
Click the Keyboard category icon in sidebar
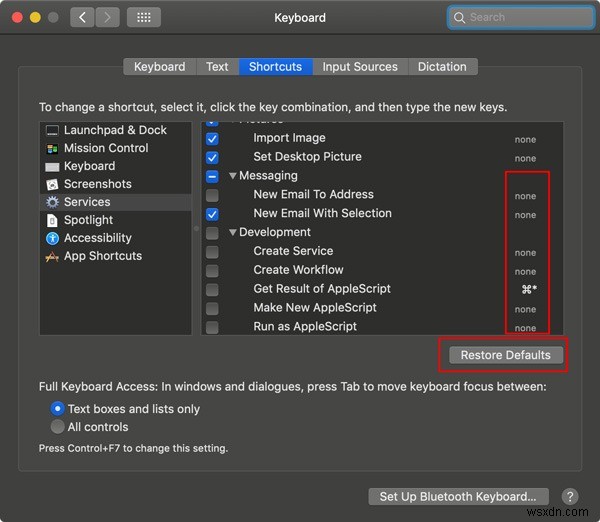pyautogui.click(x=52, y=167)
